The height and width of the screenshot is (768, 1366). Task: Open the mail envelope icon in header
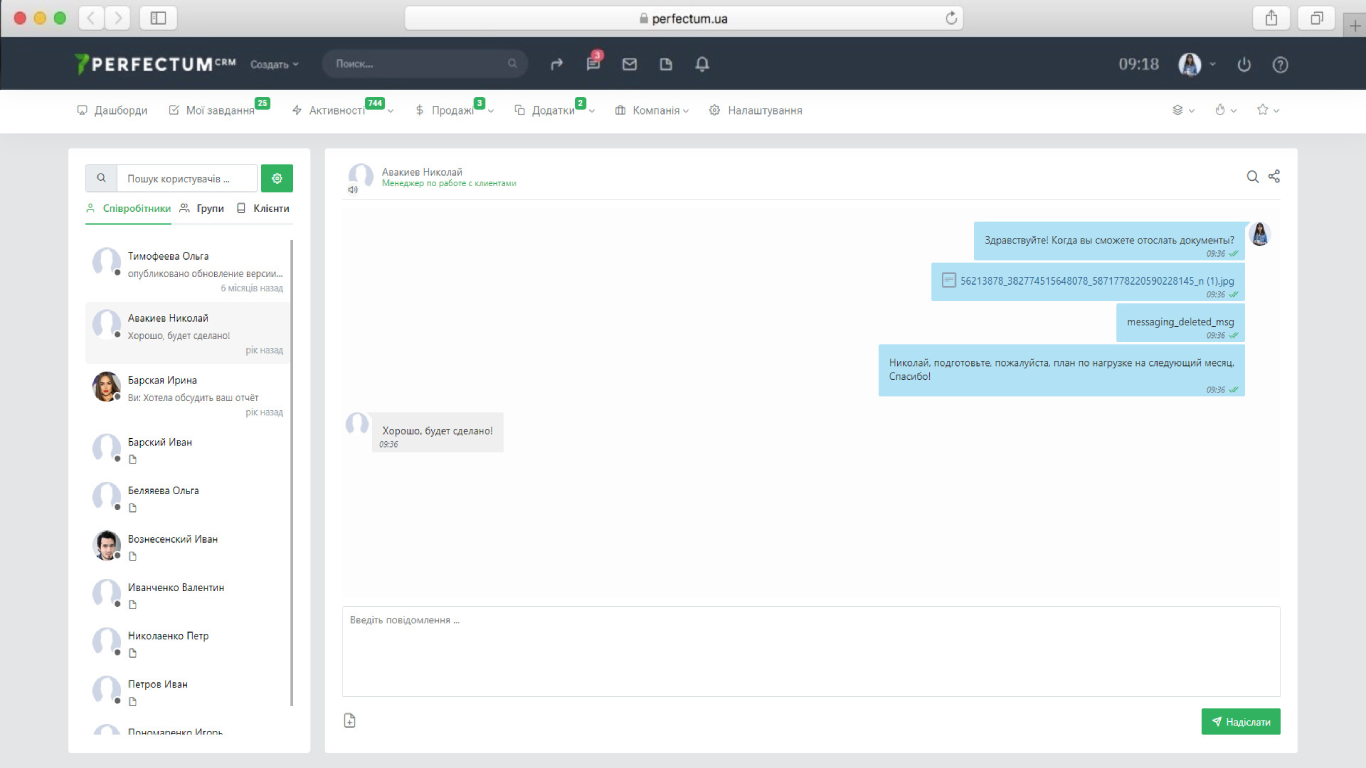629,64
